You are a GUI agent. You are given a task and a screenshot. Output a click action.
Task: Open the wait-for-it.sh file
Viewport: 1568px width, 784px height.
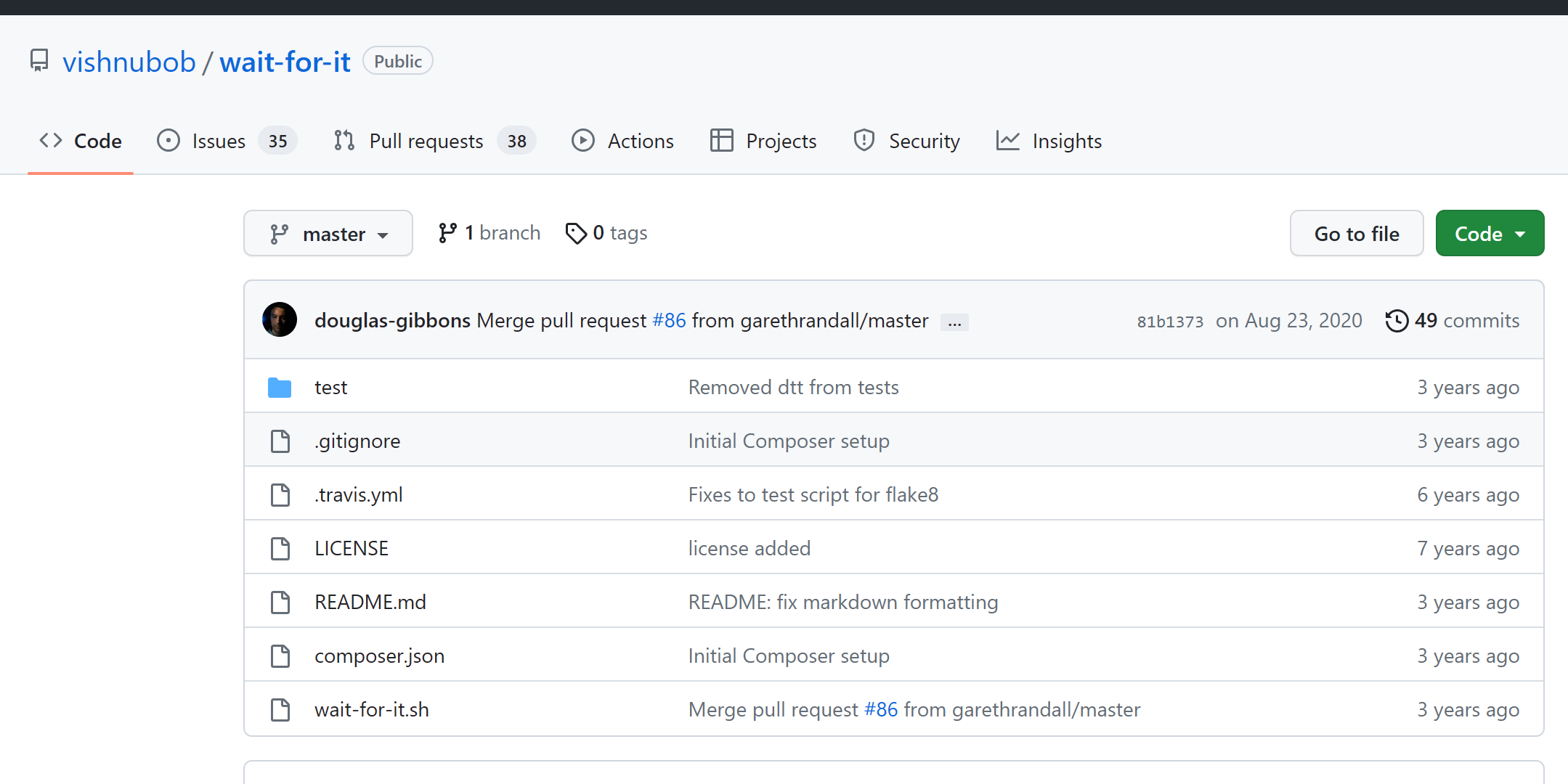pyautogui.click(x=371, y=709)
